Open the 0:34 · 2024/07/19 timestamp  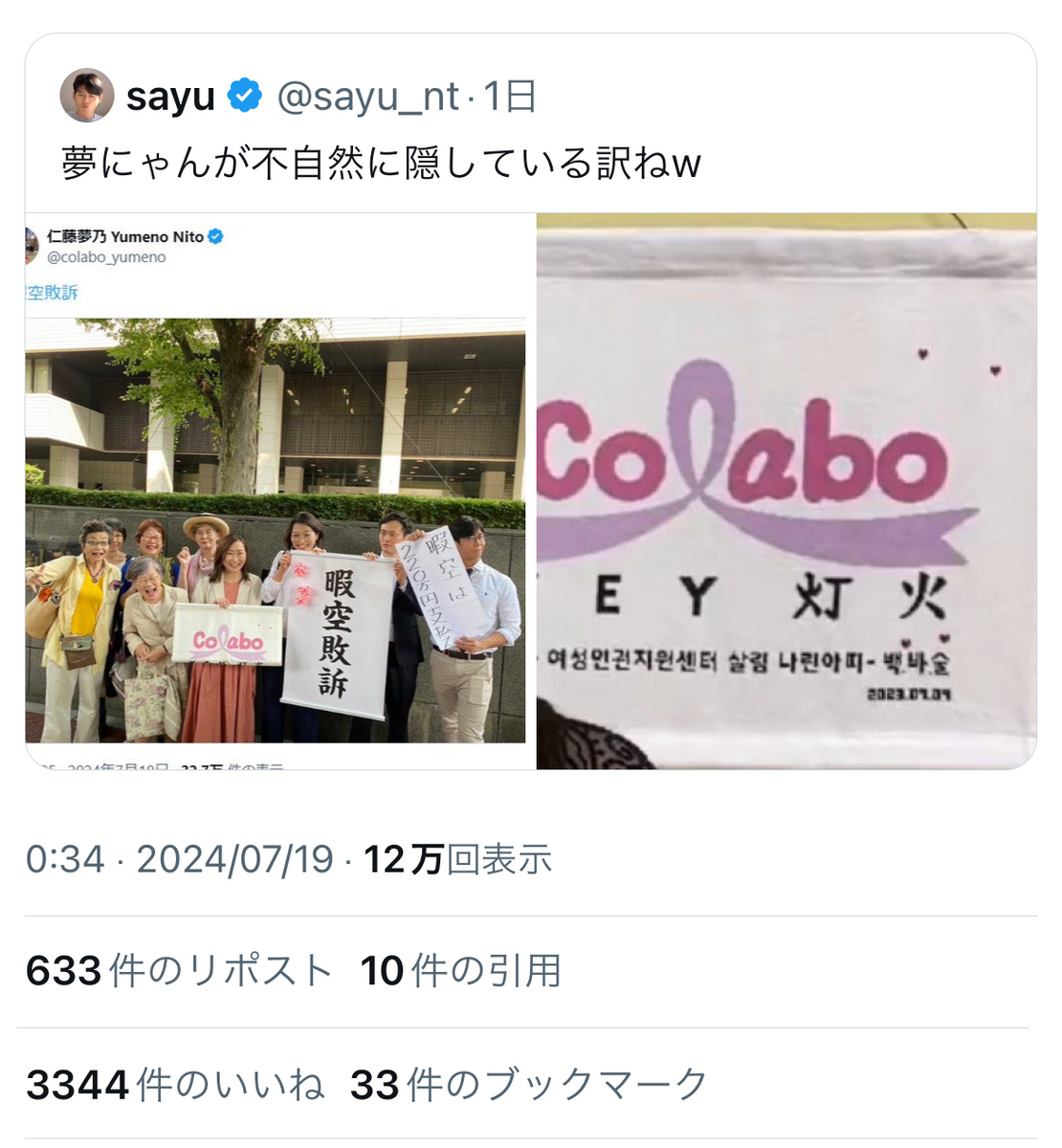180,859
